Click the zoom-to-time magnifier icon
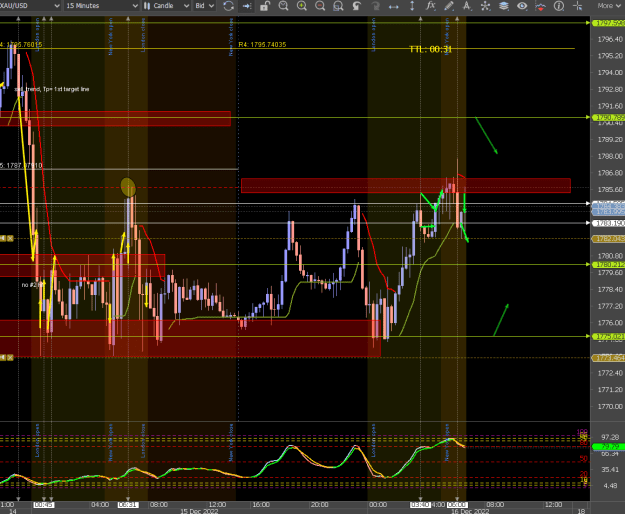The image size is (625, 514). pos(283,6)
